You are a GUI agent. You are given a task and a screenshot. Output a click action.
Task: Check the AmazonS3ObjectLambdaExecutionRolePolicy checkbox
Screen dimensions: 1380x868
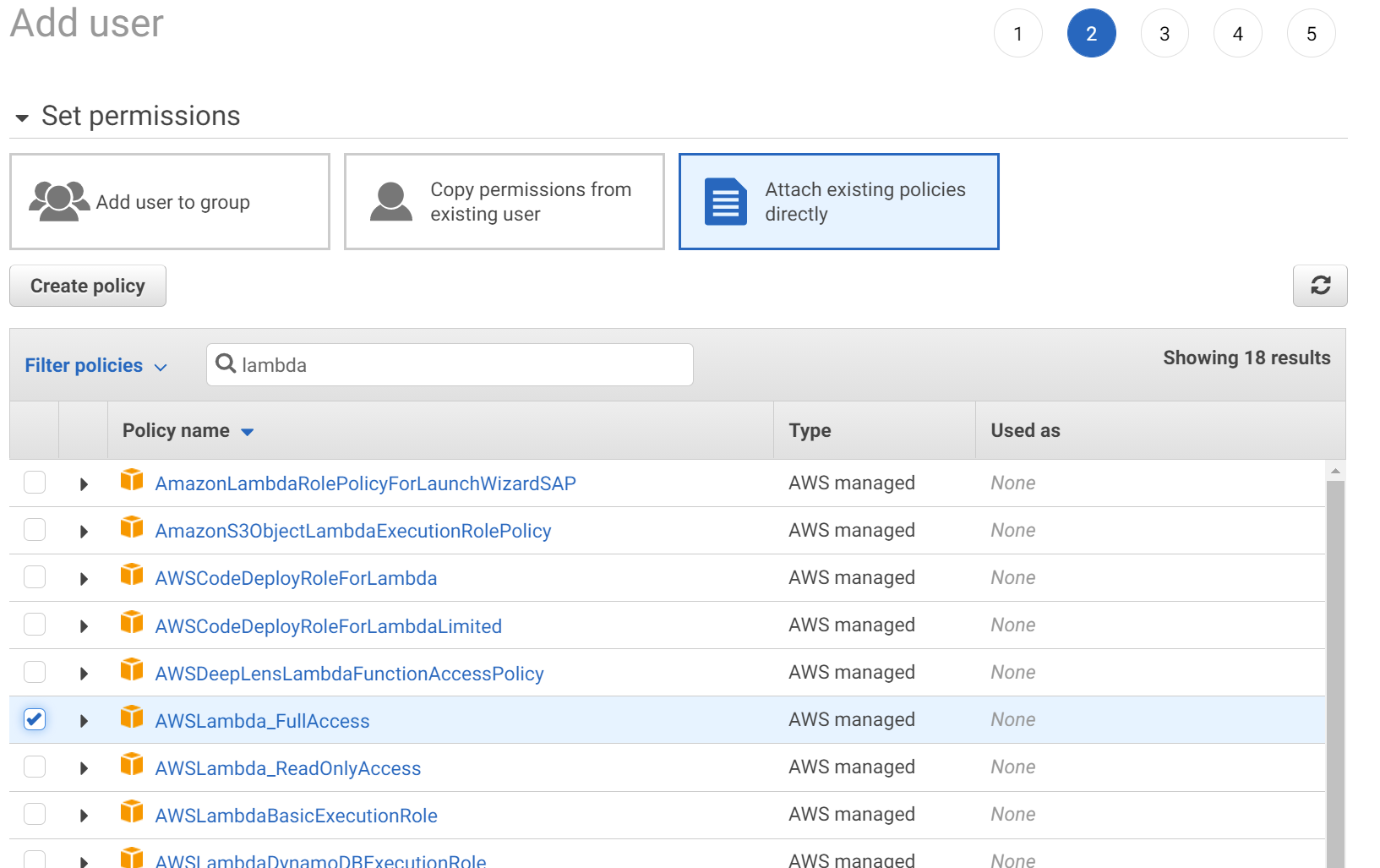tap(35, 530)
